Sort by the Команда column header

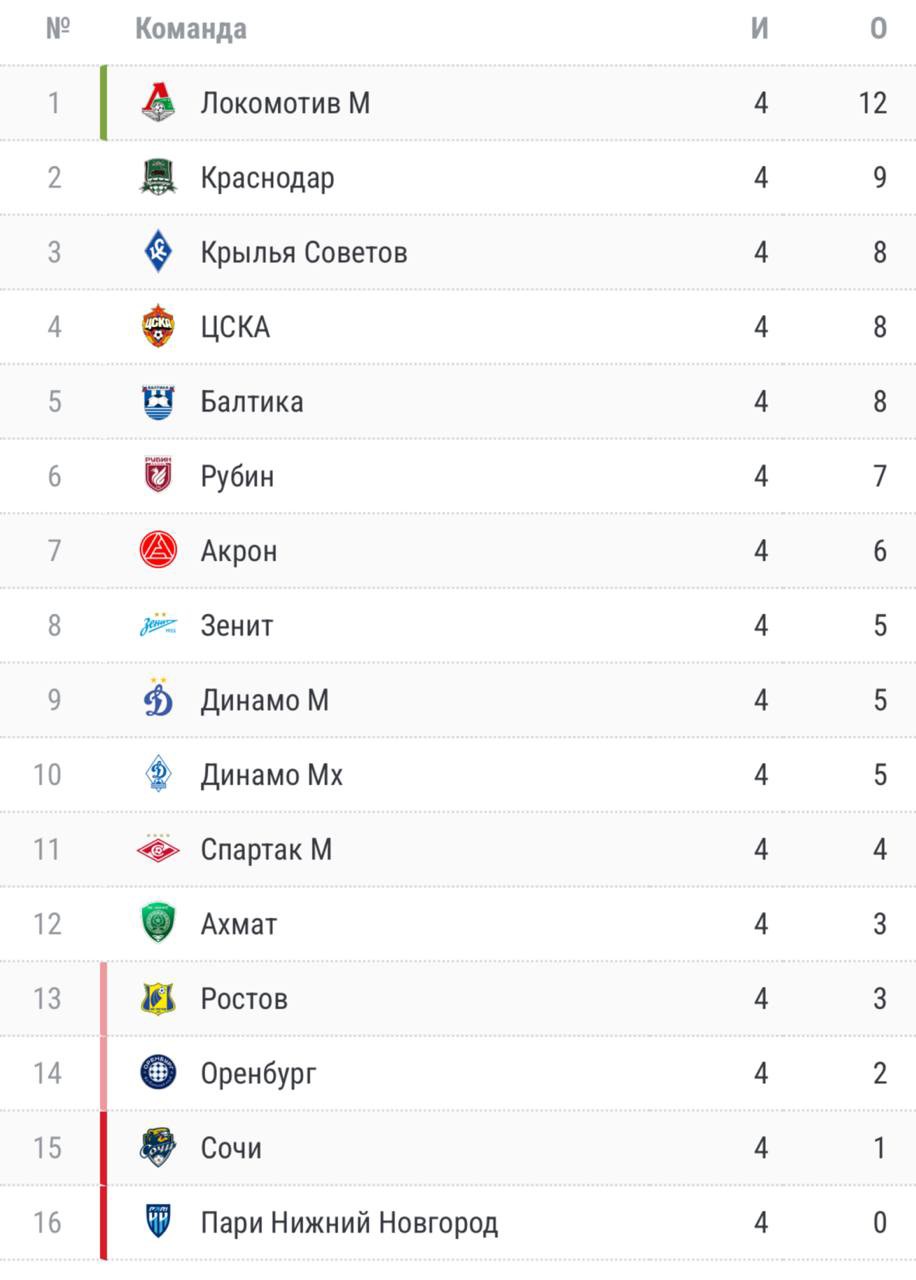[191, 29]
